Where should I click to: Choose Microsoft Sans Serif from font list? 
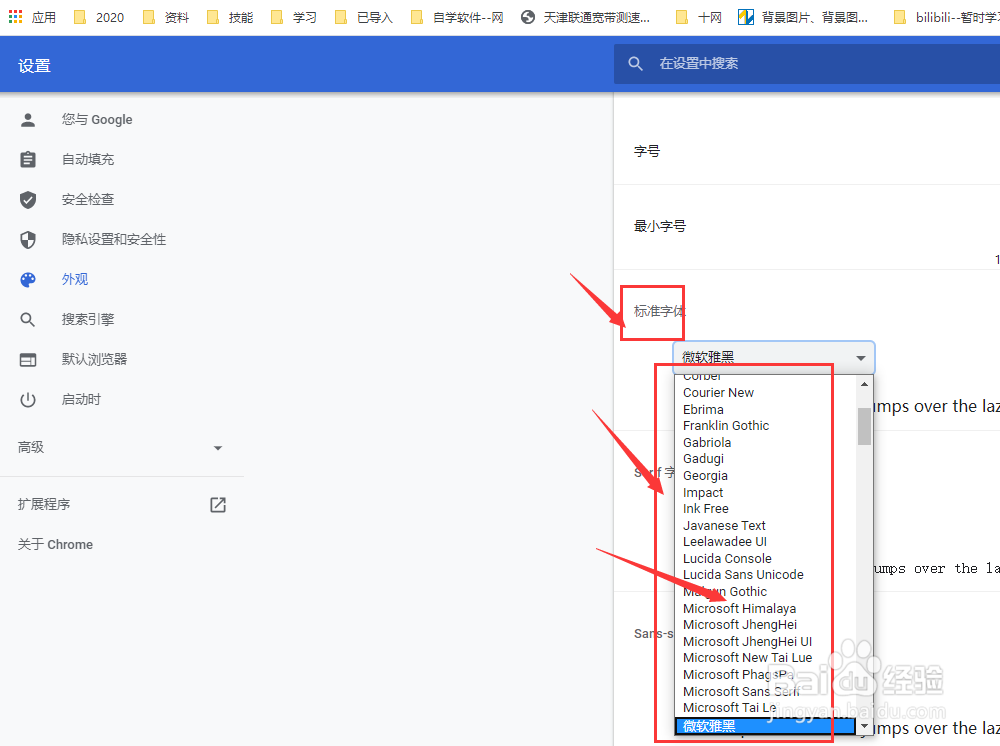tap(766, 691)
